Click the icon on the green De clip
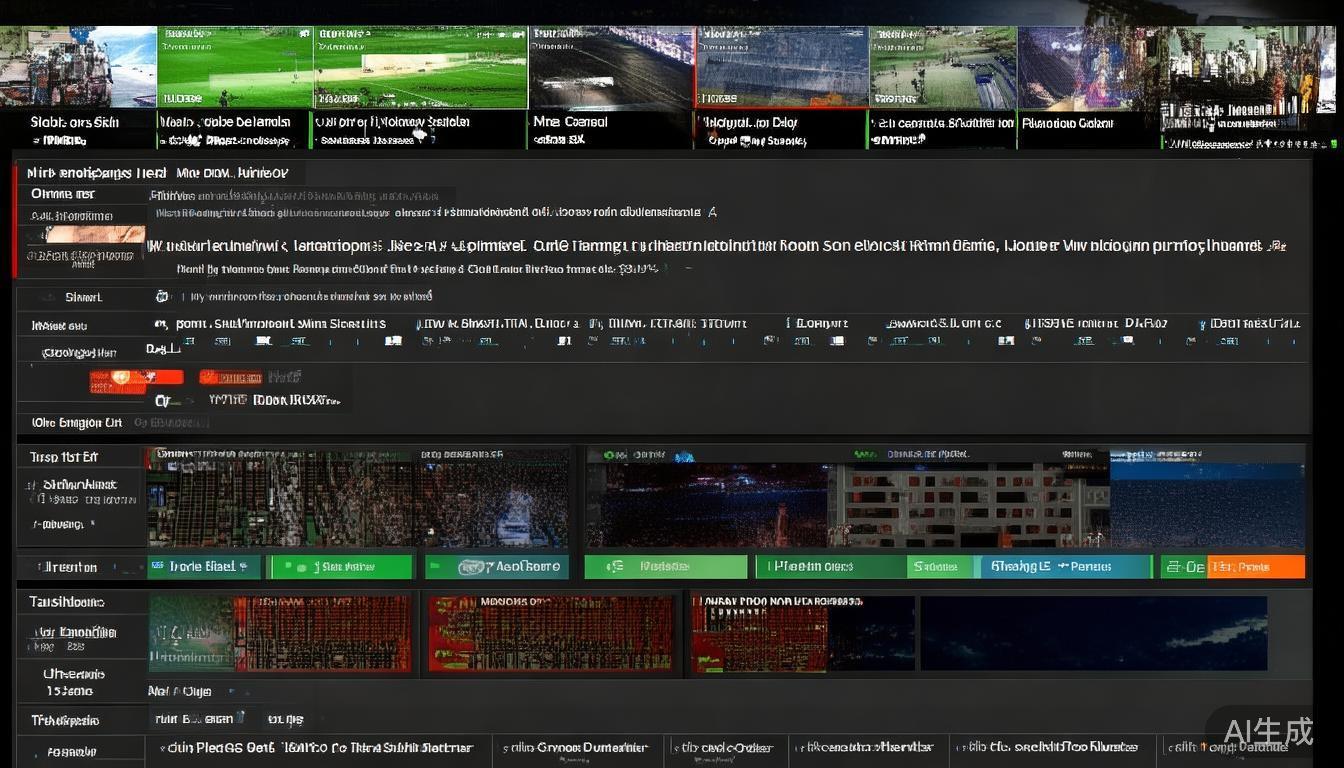 click(1173, 567)
